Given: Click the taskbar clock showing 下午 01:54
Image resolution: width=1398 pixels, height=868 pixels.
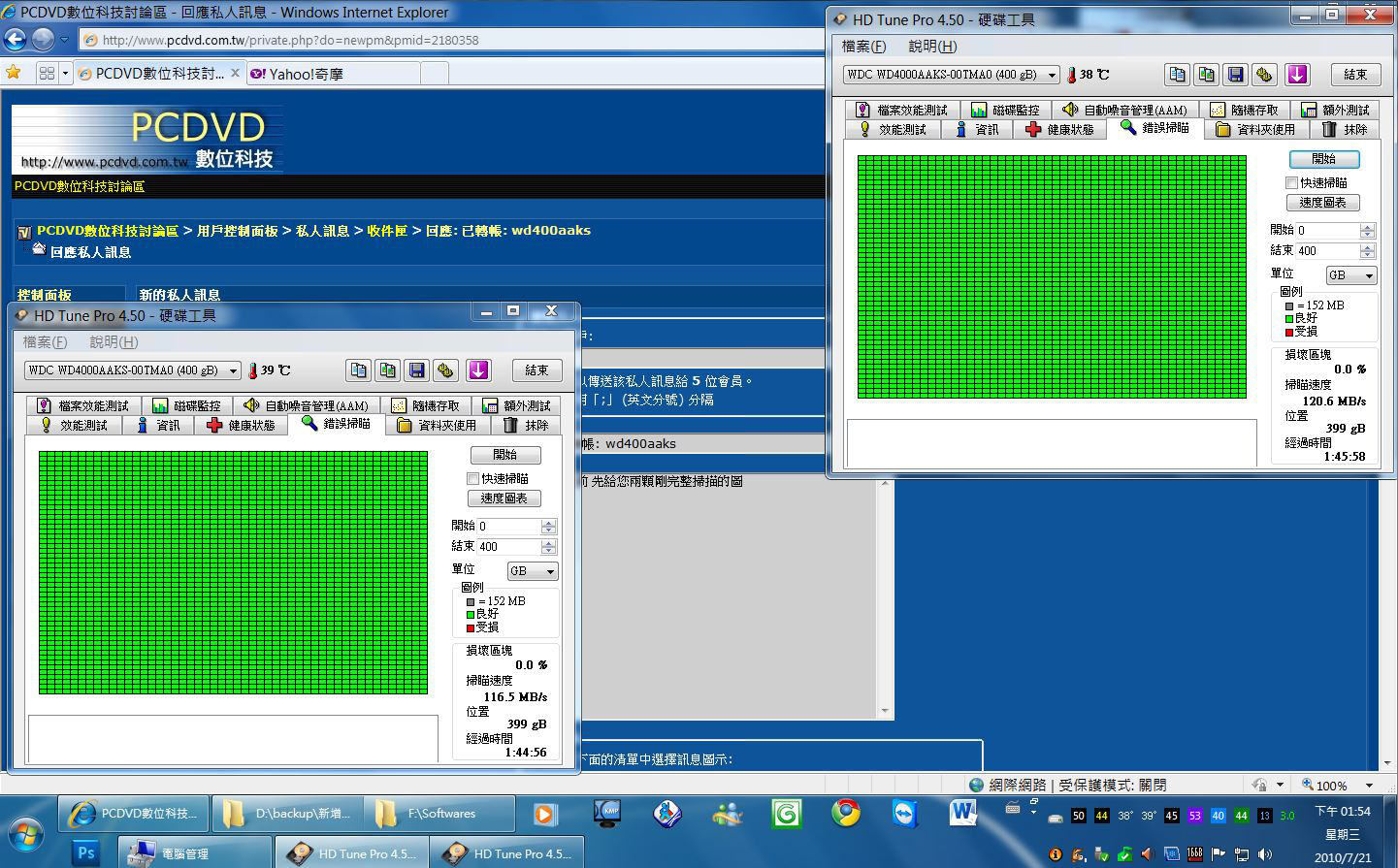Looking at the screenshot, I should point(1343,812).
